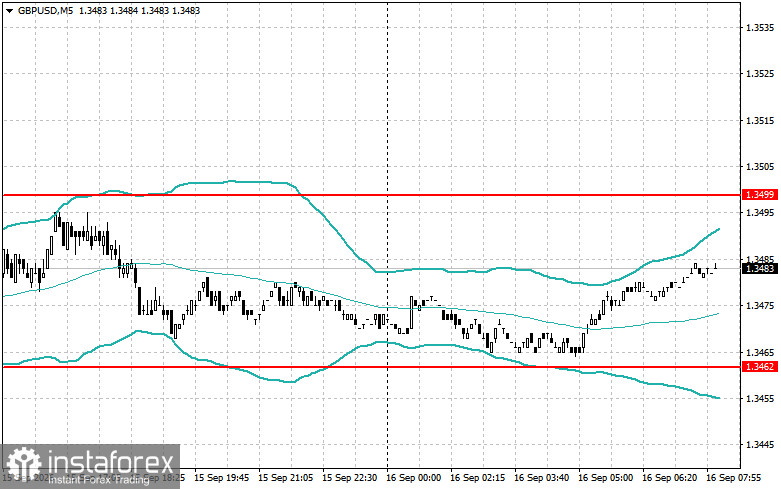Image resolution: width=781 pixels, height=489 pixels.
Task: Click the 1.3445 price scale label
Action: [x=760, y=445]
